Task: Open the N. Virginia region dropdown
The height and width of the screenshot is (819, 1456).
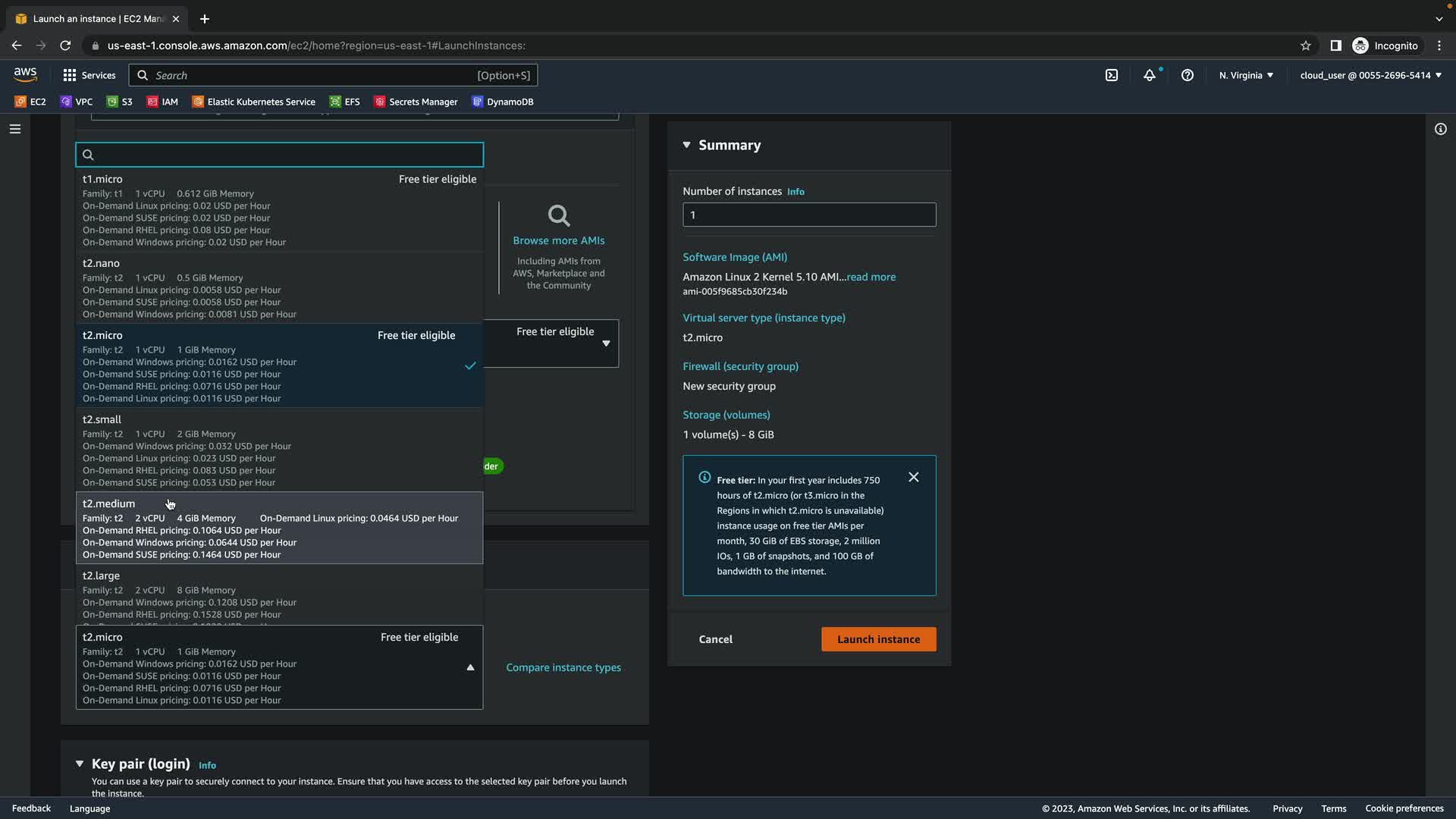Action: click(x=1246, y=75)
